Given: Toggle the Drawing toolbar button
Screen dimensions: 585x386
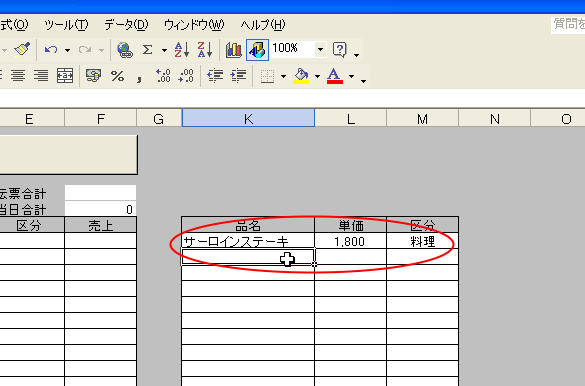Looking at the screenshot, I should tap(257, 50).
